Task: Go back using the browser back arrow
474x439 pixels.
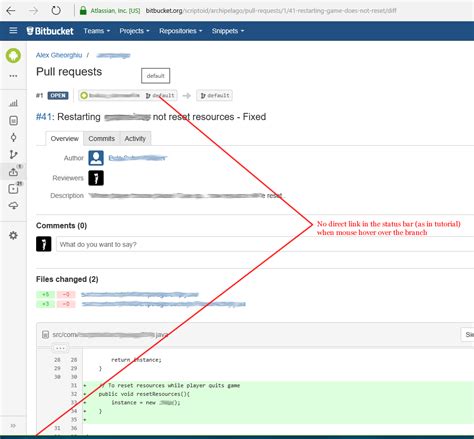Action: point(11,11)
